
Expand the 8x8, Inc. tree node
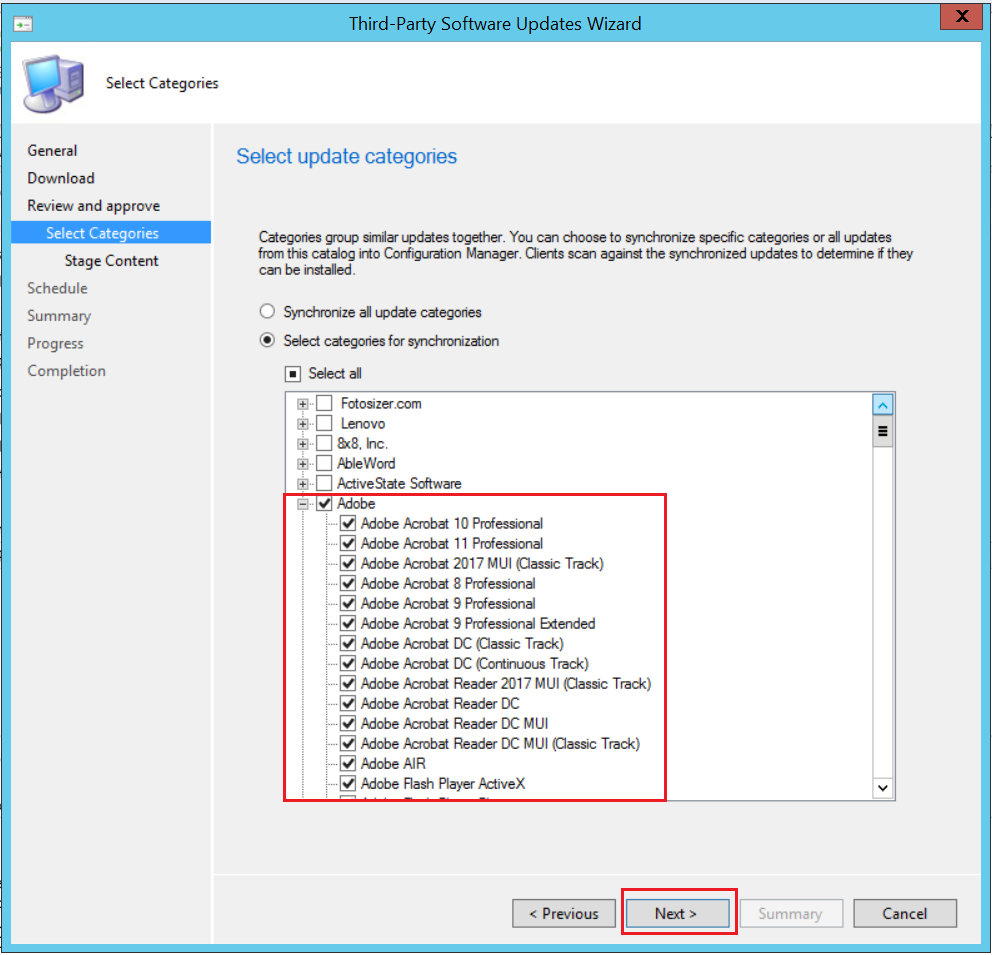tap(303, 444)
